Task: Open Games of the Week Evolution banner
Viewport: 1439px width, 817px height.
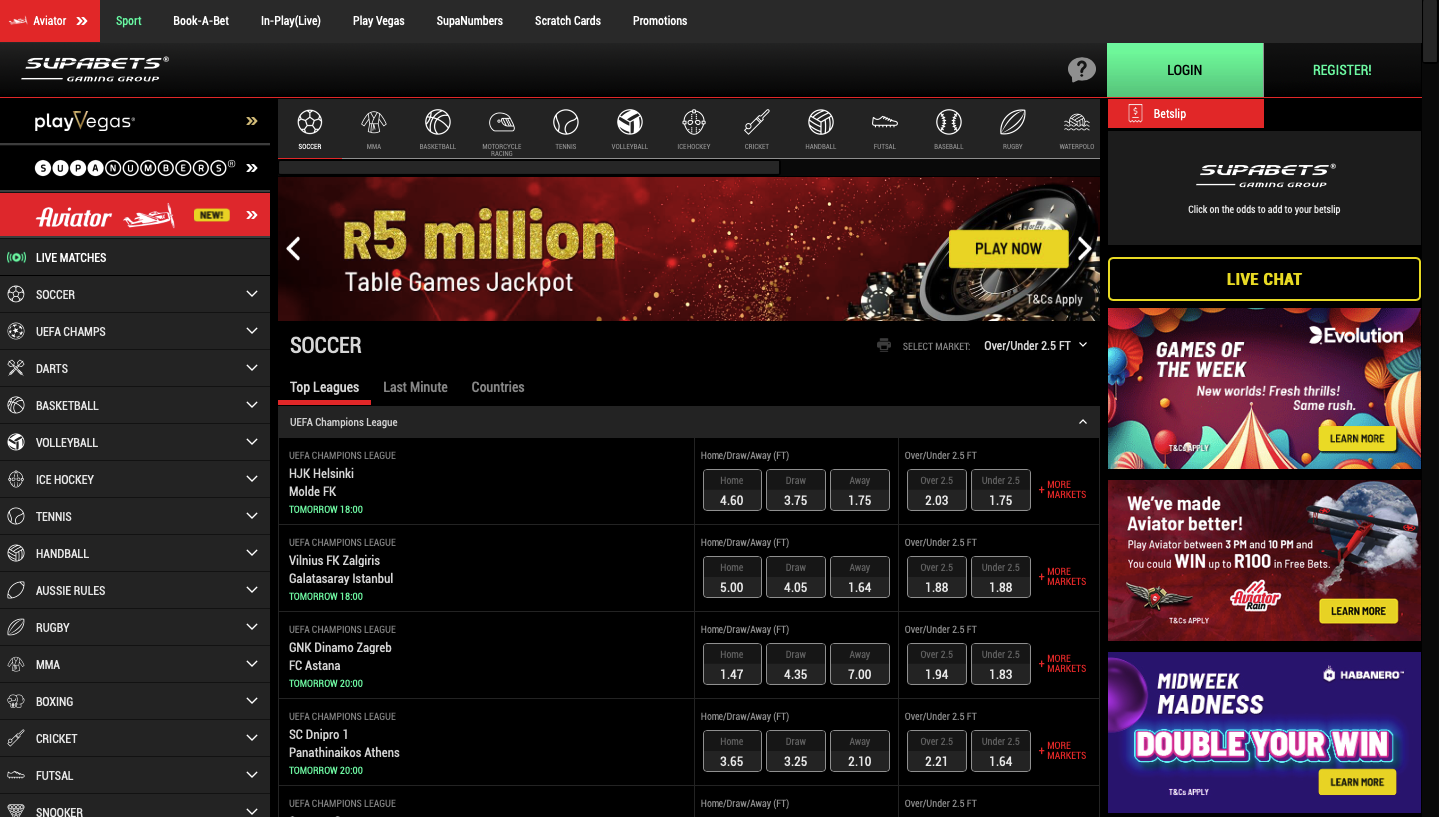Action: 1264,389
